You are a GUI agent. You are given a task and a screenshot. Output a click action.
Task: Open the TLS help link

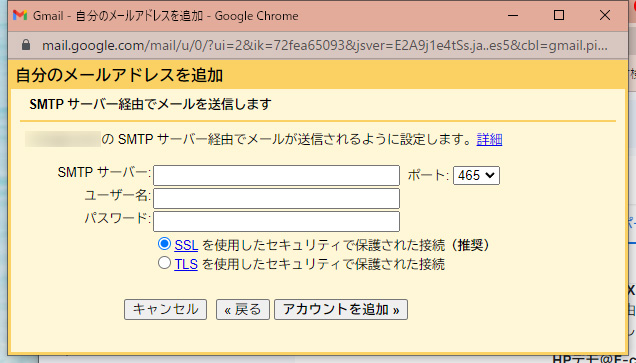pyautogui.click(x=186, y=264)
